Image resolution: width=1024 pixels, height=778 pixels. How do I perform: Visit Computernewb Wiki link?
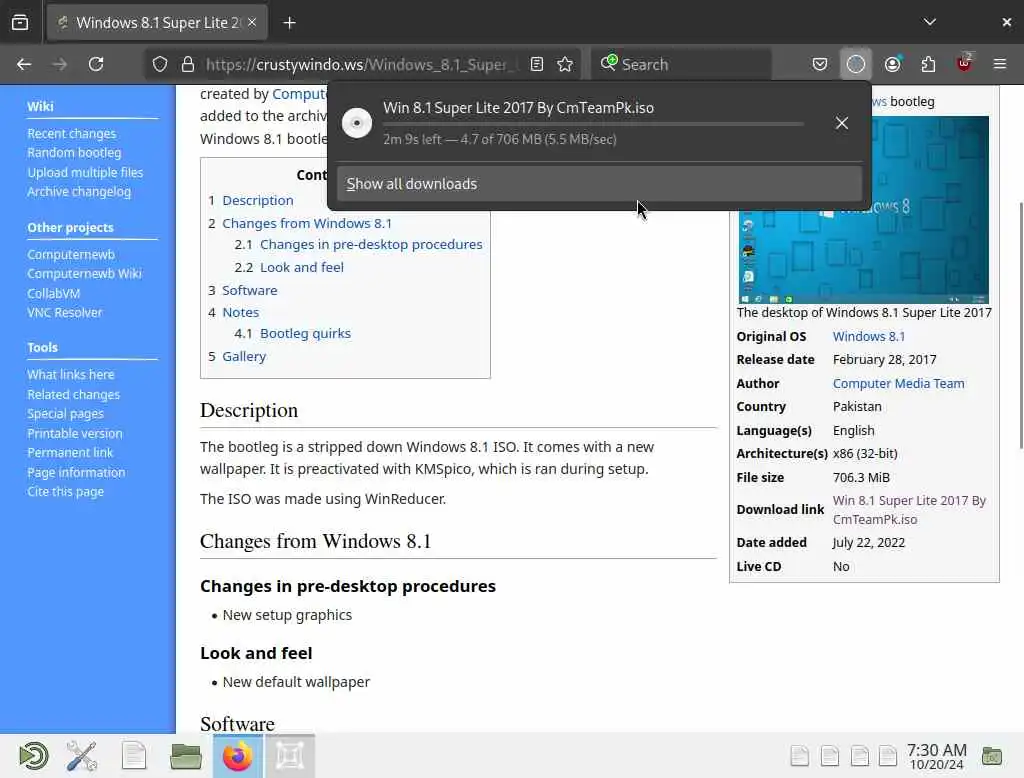pos(84,273)
